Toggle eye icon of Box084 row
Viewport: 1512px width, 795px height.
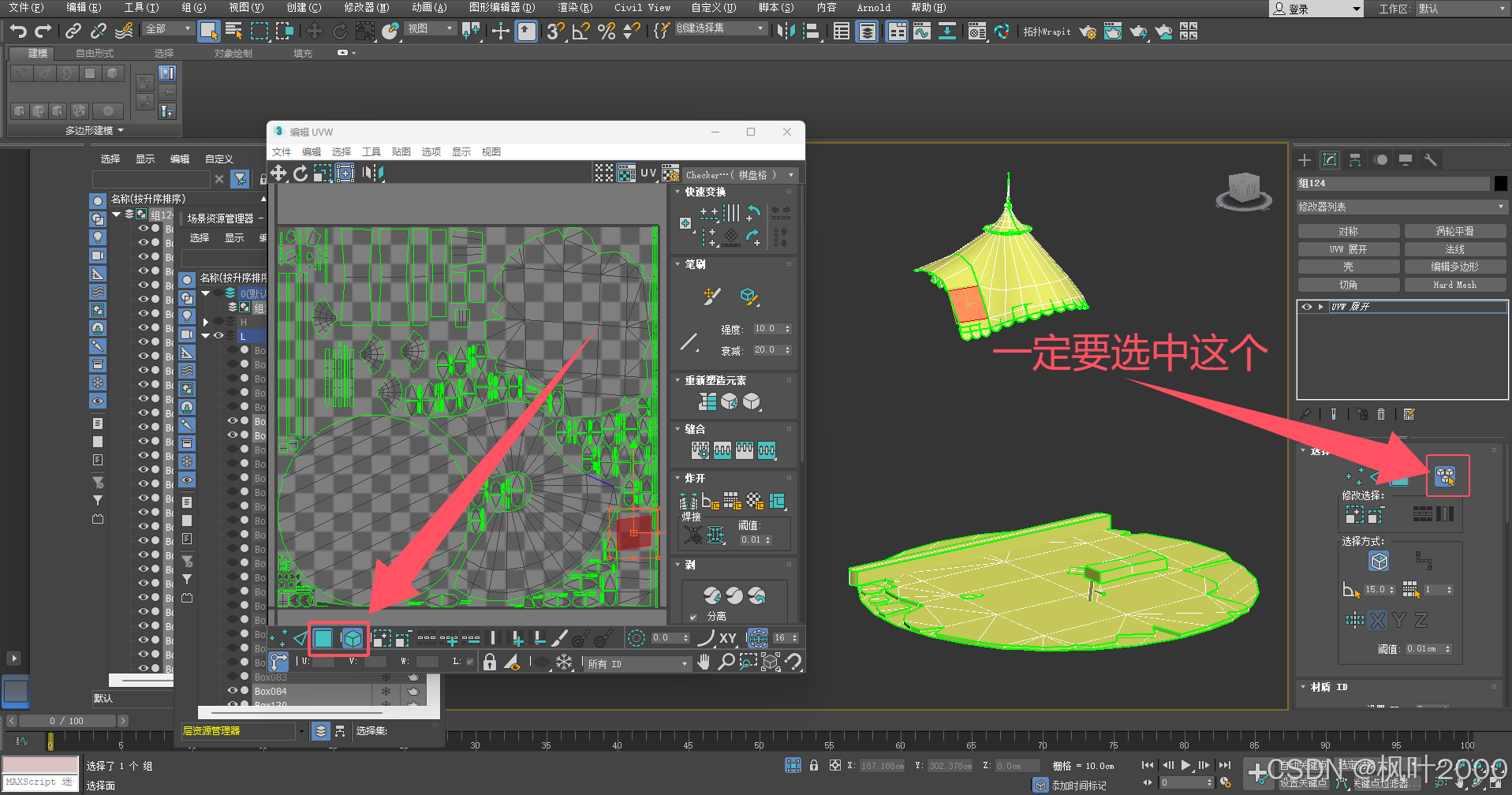233,691
